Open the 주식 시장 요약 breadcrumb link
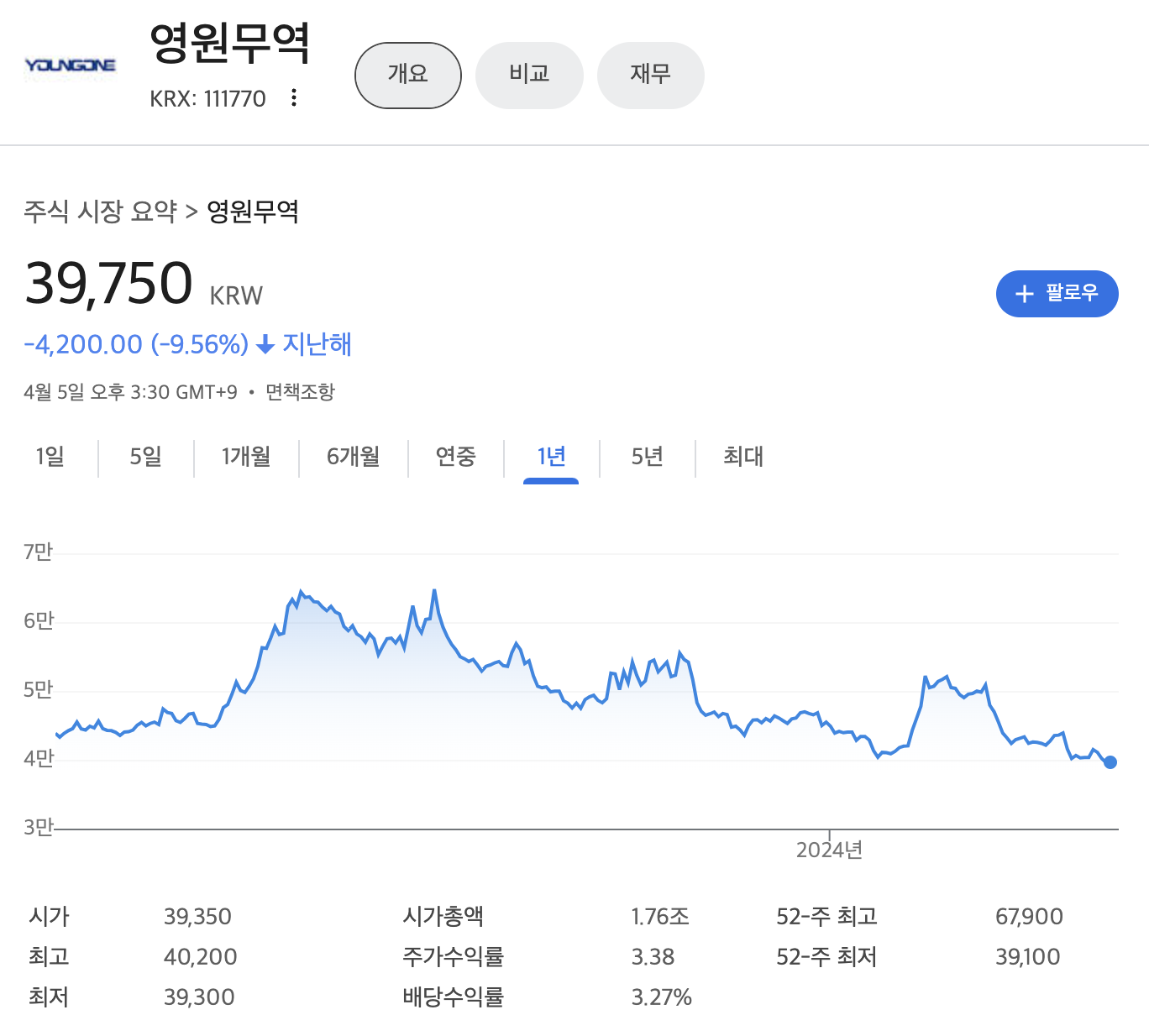 point(101,212)
